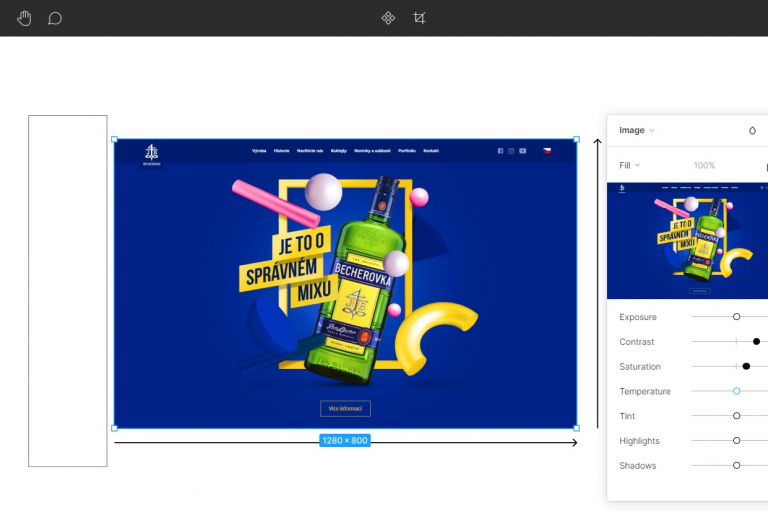The width and height of the screenshot is (768, 512).
Task: Click Novinky a události nav item
Action: click(372, 151)
